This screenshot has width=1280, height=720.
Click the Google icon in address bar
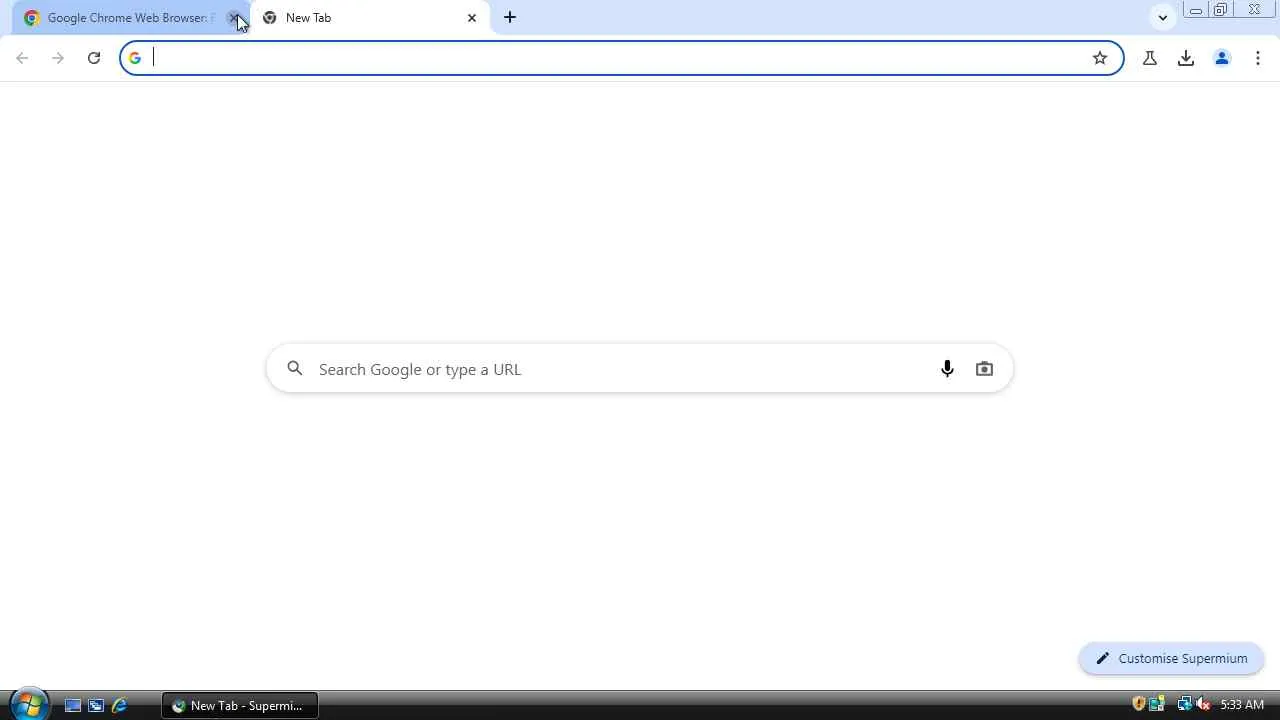(x=135, y=58)
